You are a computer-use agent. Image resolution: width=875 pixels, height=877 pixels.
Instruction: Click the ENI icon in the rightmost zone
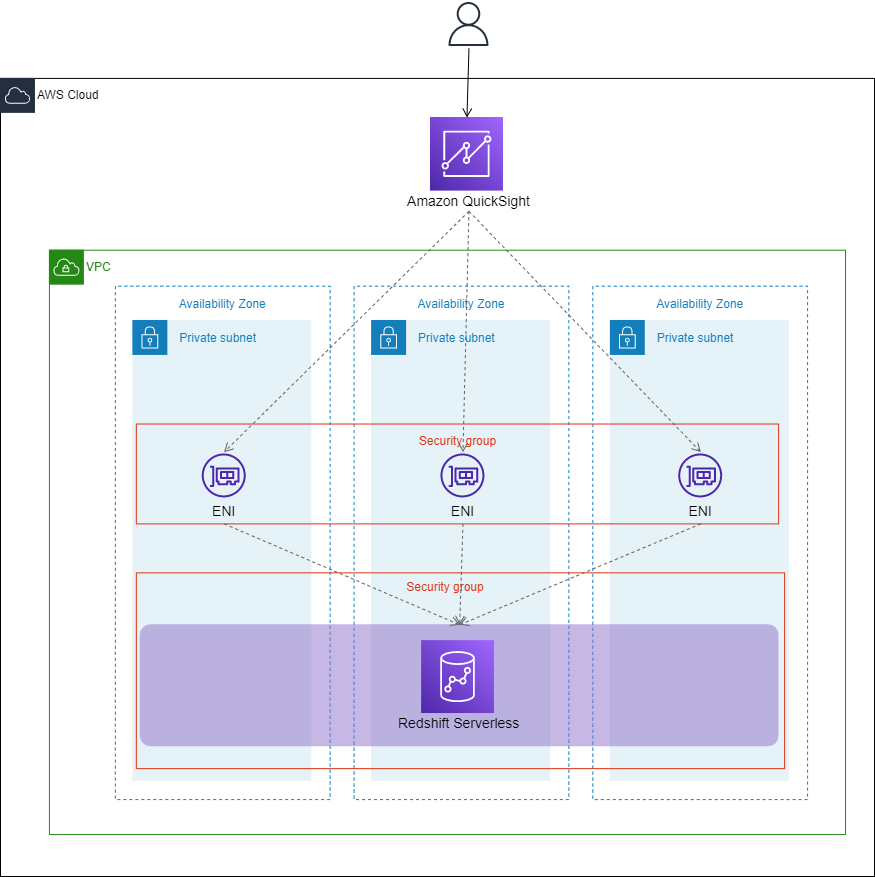point(700,475)
